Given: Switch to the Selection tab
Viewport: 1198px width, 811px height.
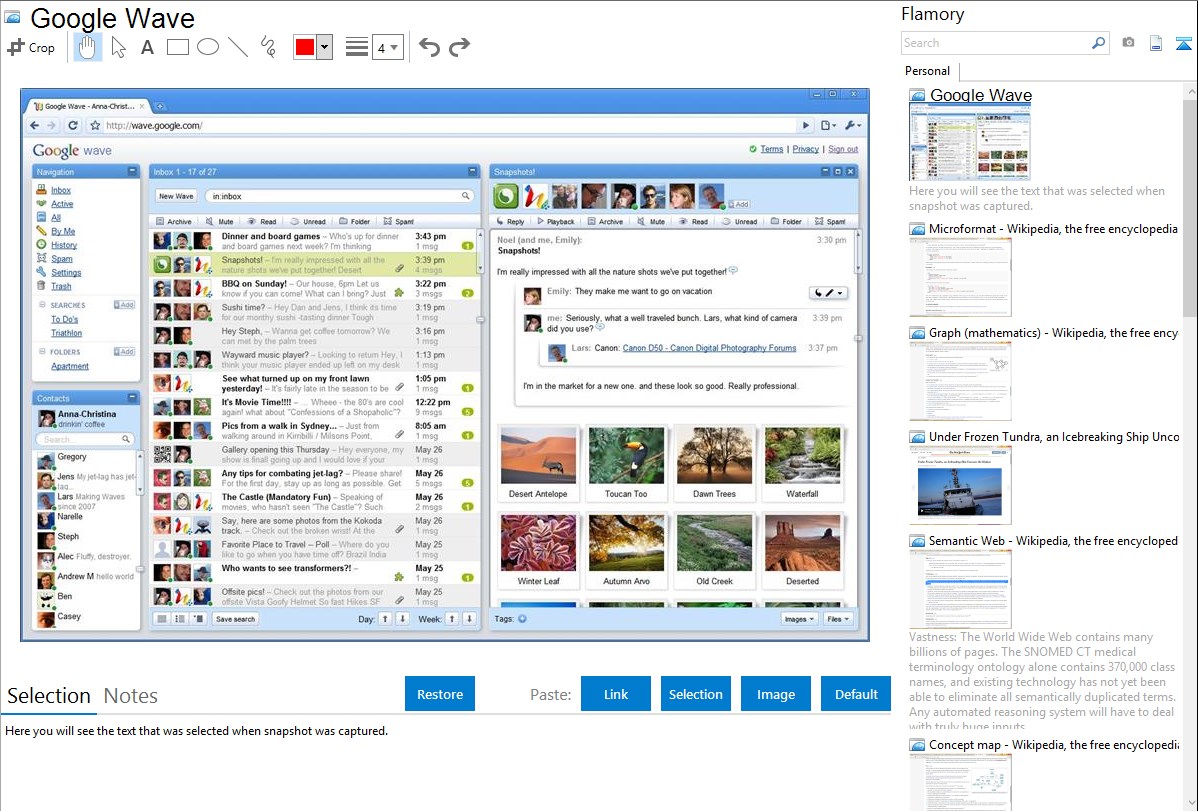Looking at the screenshot, I should pos(49,696).
